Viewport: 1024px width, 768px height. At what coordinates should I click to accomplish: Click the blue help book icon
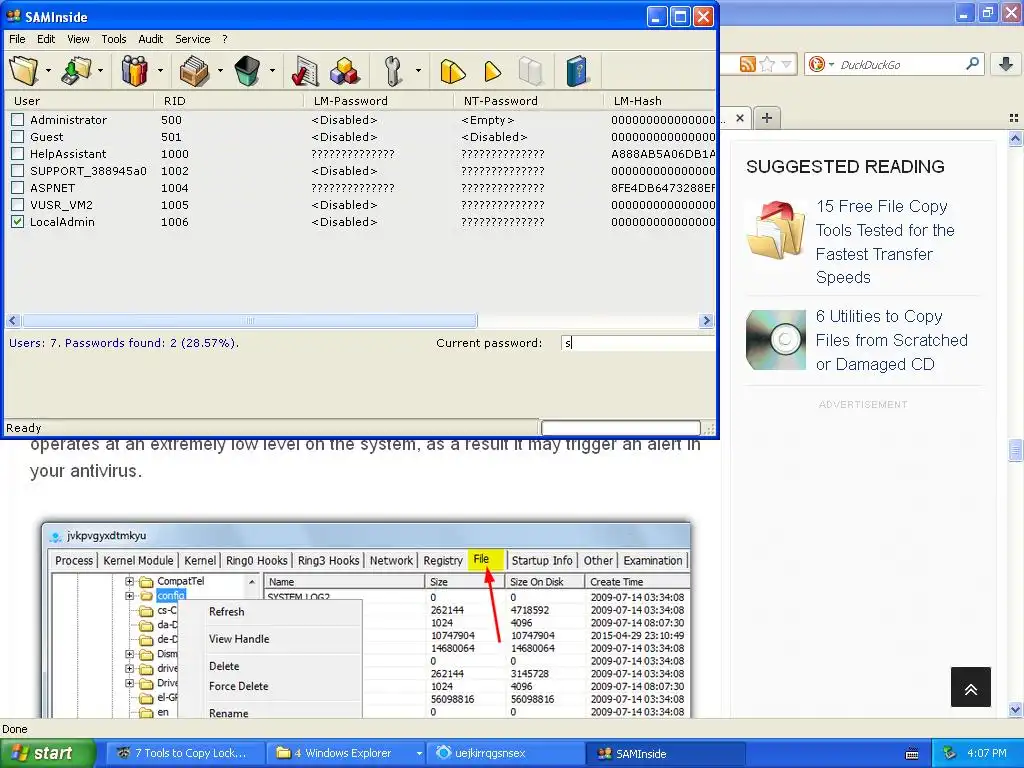coord(577,71)
